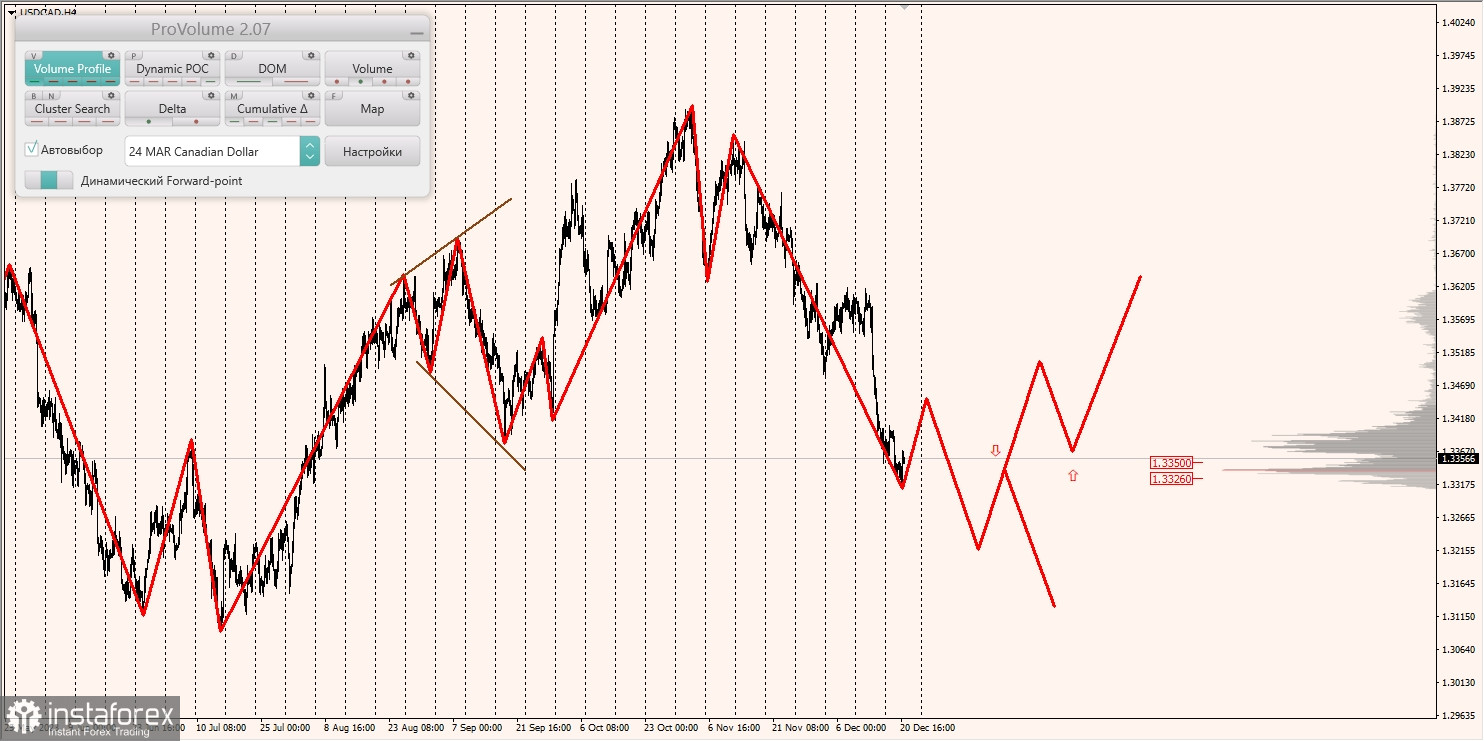Viewport: 1484px width, 741px height.
Task: Open Map settings gear
Action: (x=411, y=96)
